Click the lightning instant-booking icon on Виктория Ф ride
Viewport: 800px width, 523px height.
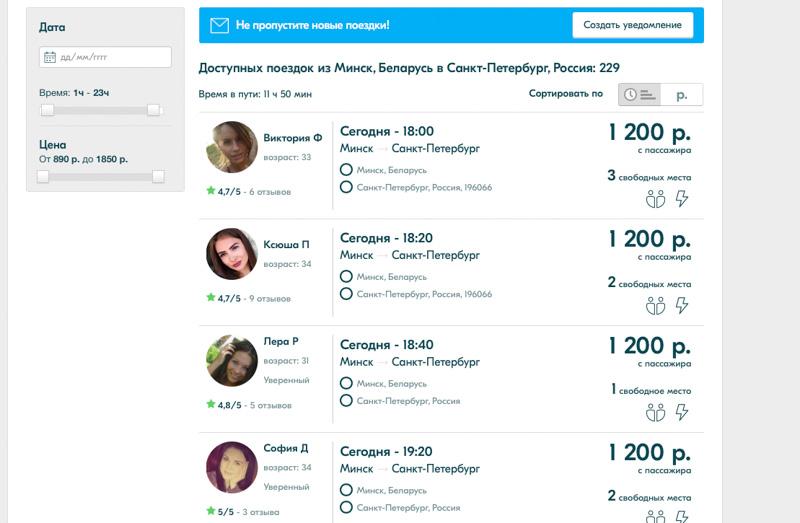[x=682, y=198]
